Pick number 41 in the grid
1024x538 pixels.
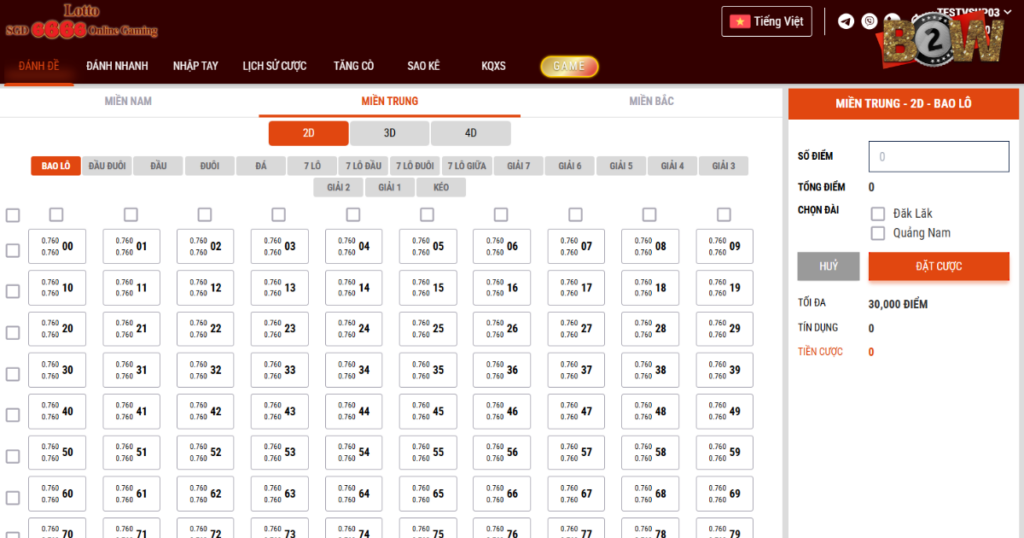click(131, 411)
